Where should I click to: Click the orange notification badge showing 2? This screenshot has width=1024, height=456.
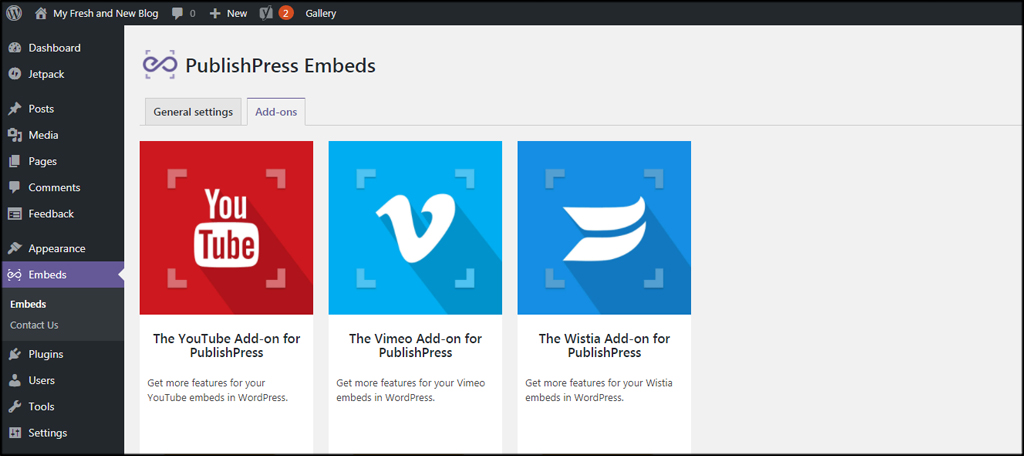[x=285, y=13]
